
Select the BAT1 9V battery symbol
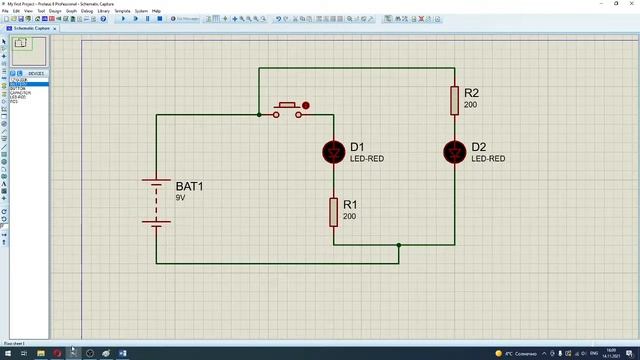156,202
